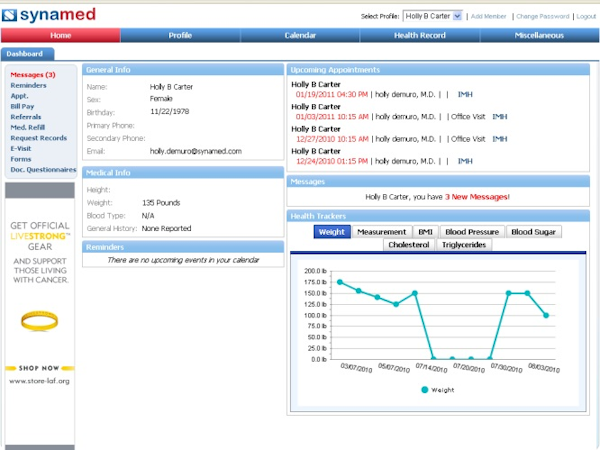Open the 01/19/2011 04:30 PM appointment
Image resolution: width=600 pixels, height=450 pixels.
click(x=332, y=94)
